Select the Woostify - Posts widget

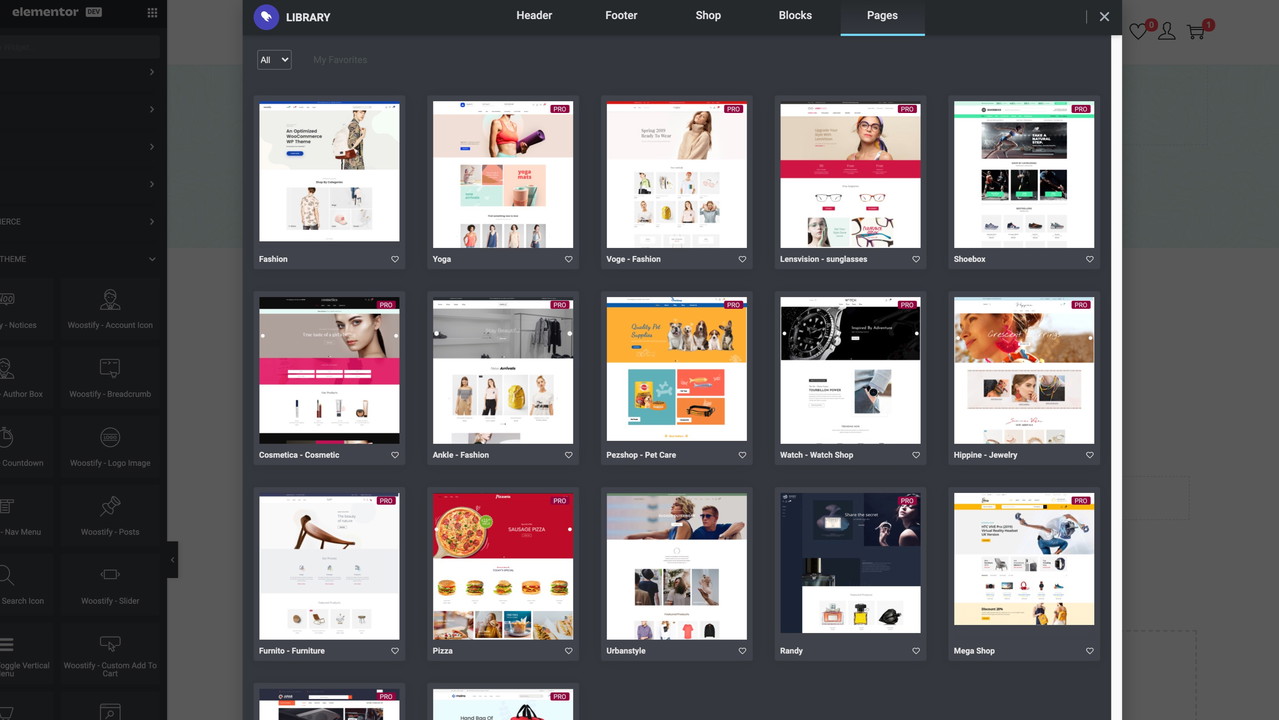(110, 515)
